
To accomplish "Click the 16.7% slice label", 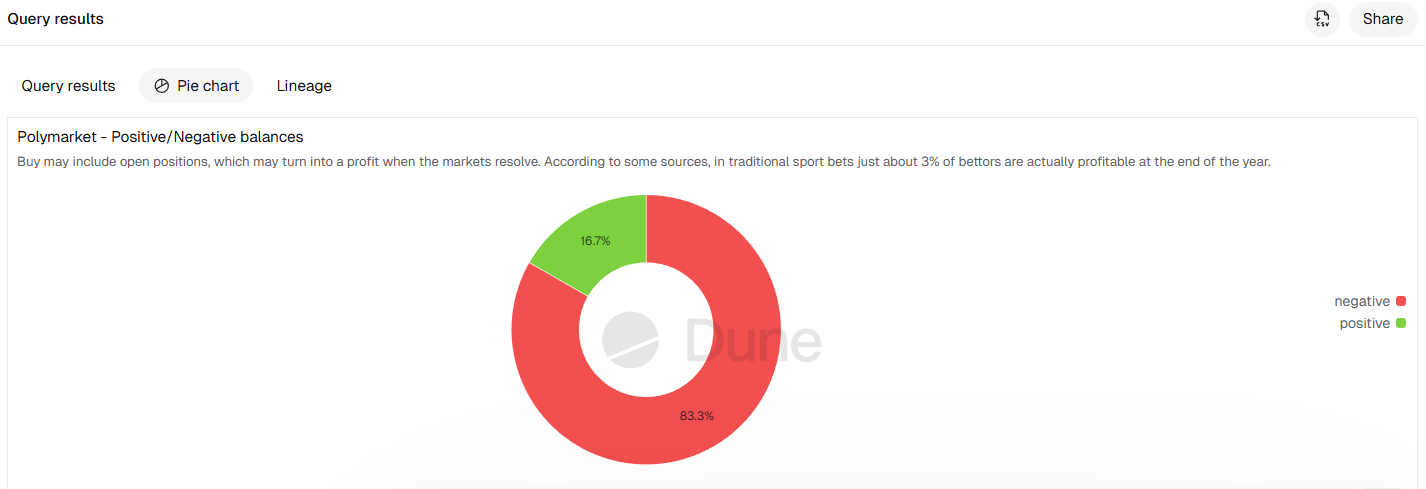I will click(595, 241).
